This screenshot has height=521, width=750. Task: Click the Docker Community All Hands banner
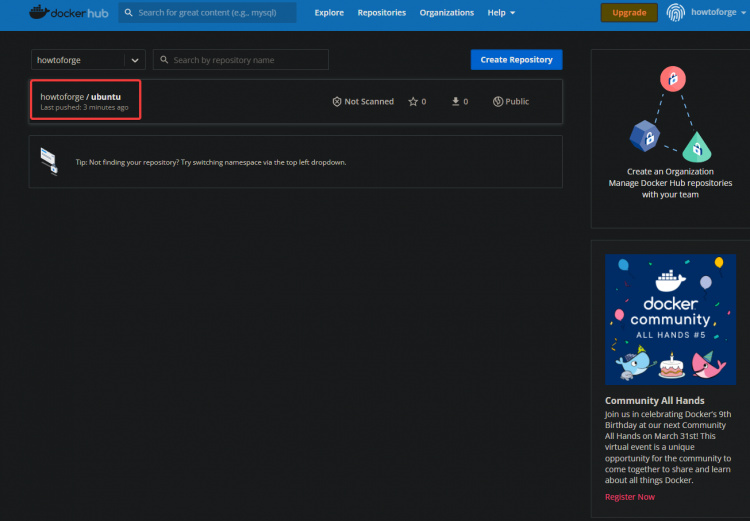pos(670,319)
